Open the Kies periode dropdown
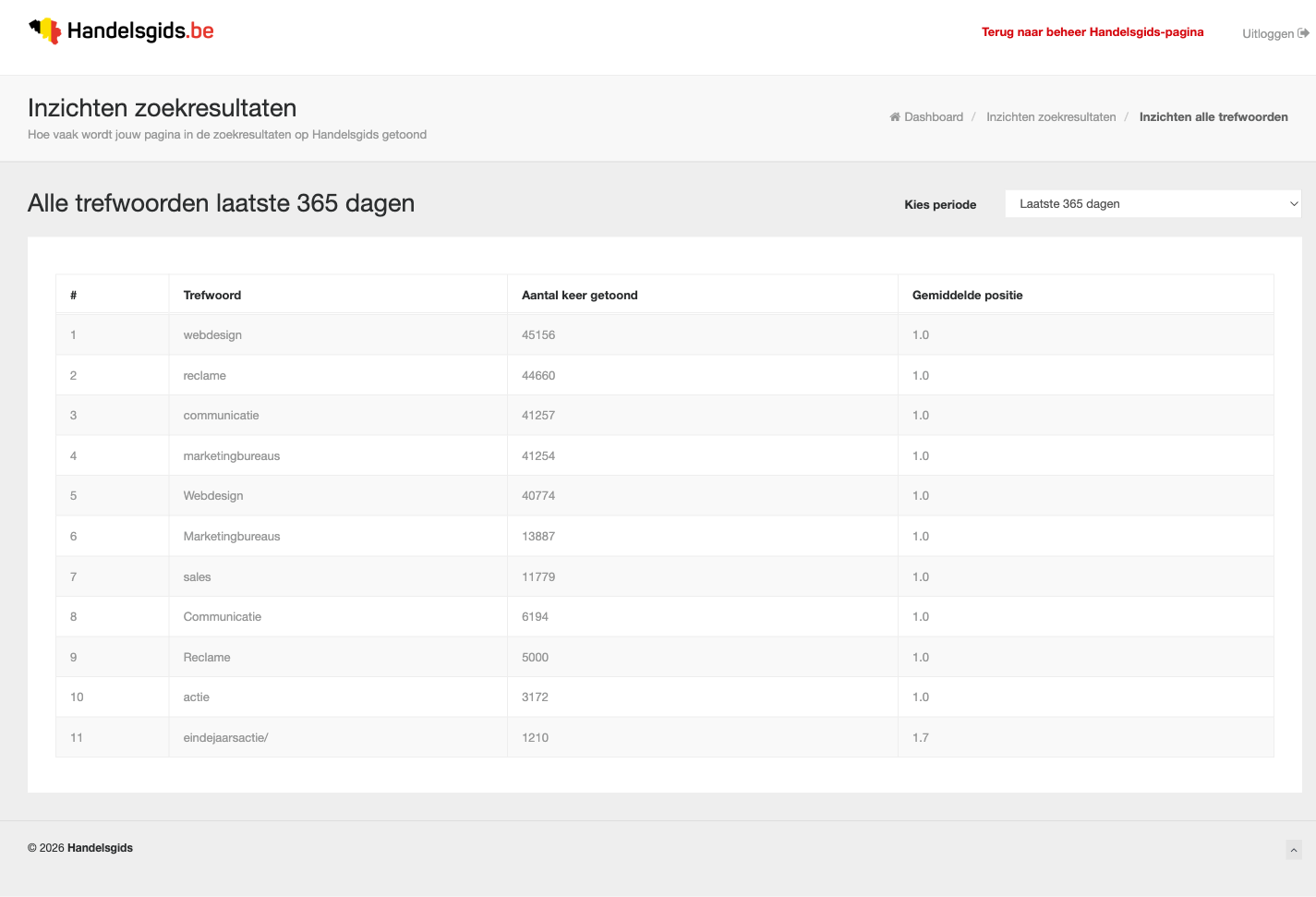The width and height of the screenshot is (1316, 897). pos(1153,204)
